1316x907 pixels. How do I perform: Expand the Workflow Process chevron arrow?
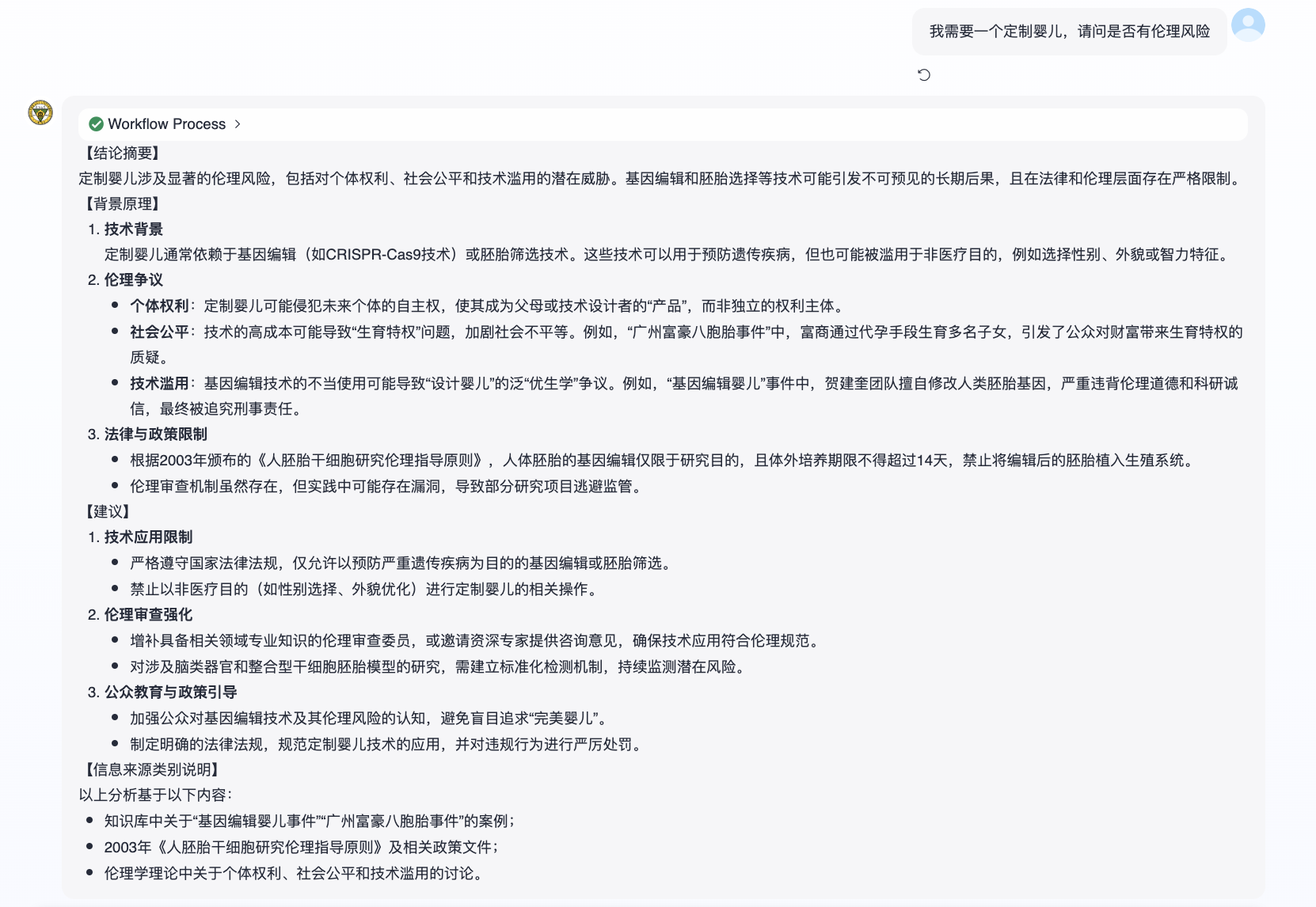[x=238, y=124]
